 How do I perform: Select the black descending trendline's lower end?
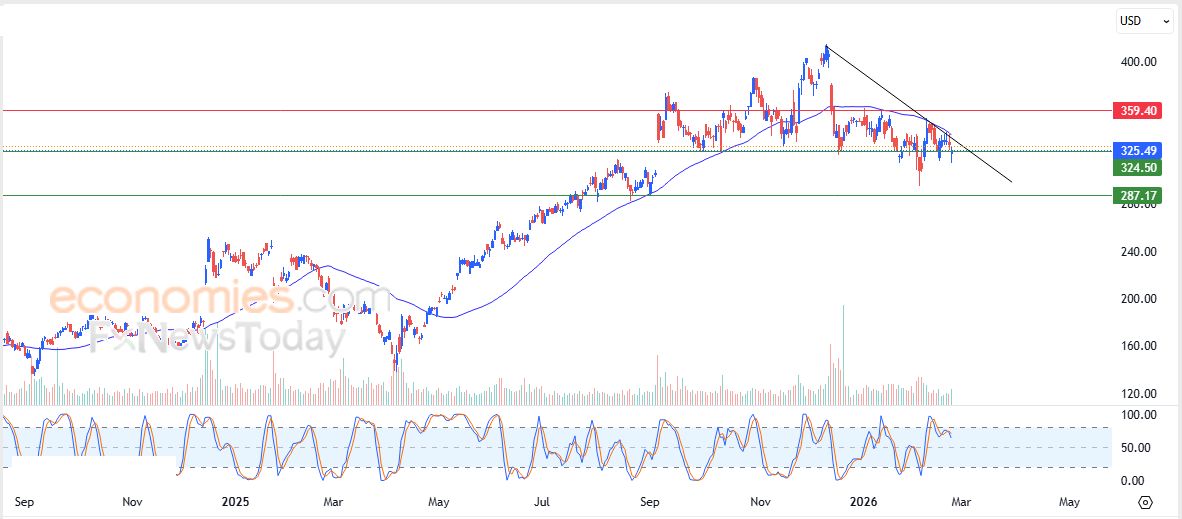[x=1010, y=180]
